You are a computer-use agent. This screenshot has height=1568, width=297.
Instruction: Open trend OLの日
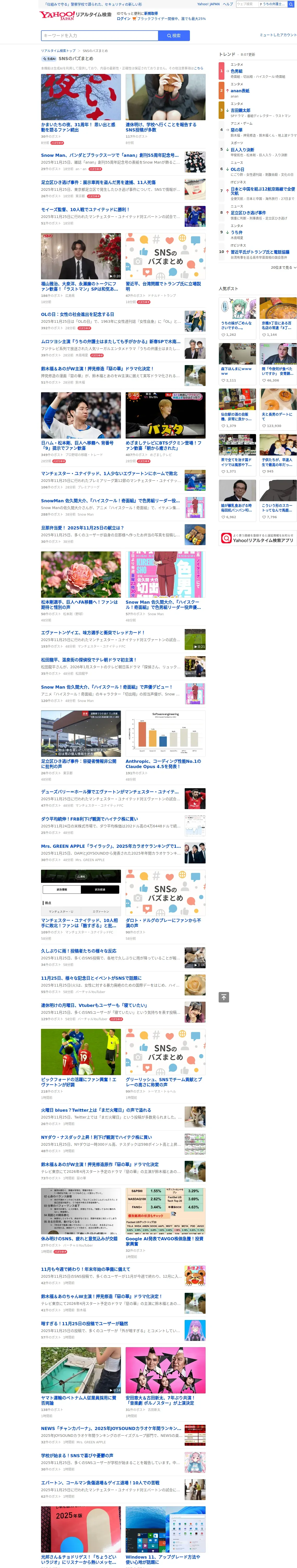pyautogui.click(x=237, y=169)
